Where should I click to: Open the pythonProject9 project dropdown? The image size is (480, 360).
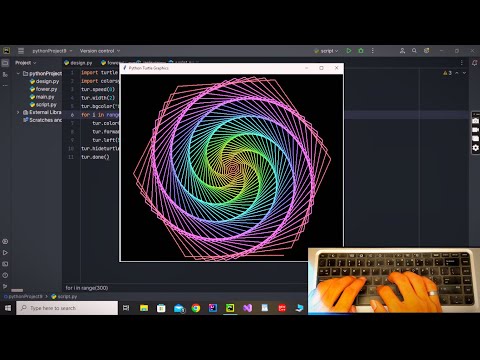click(x=52, y=51)
